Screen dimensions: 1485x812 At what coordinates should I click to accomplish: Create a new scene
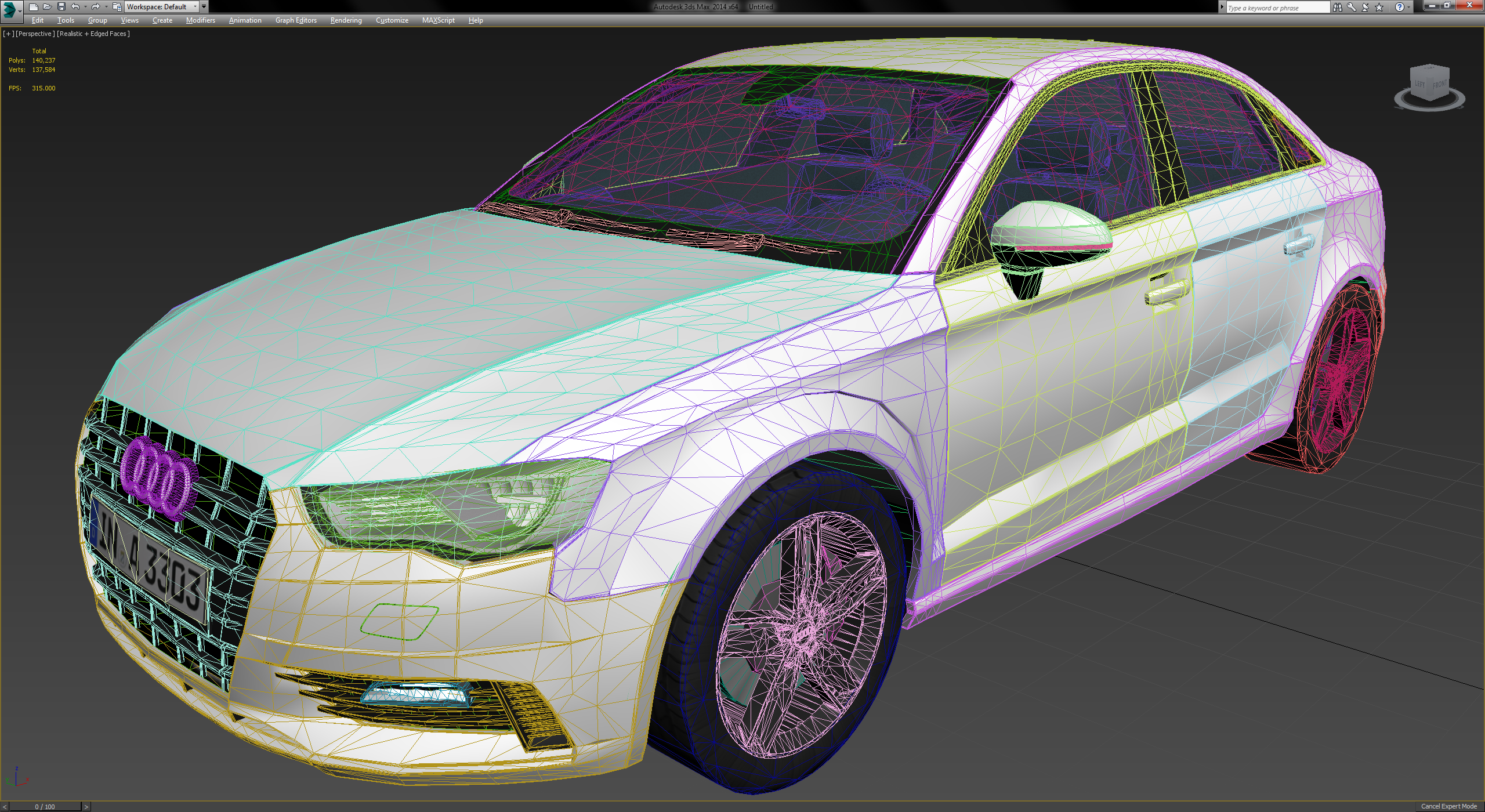click(35, 7)
